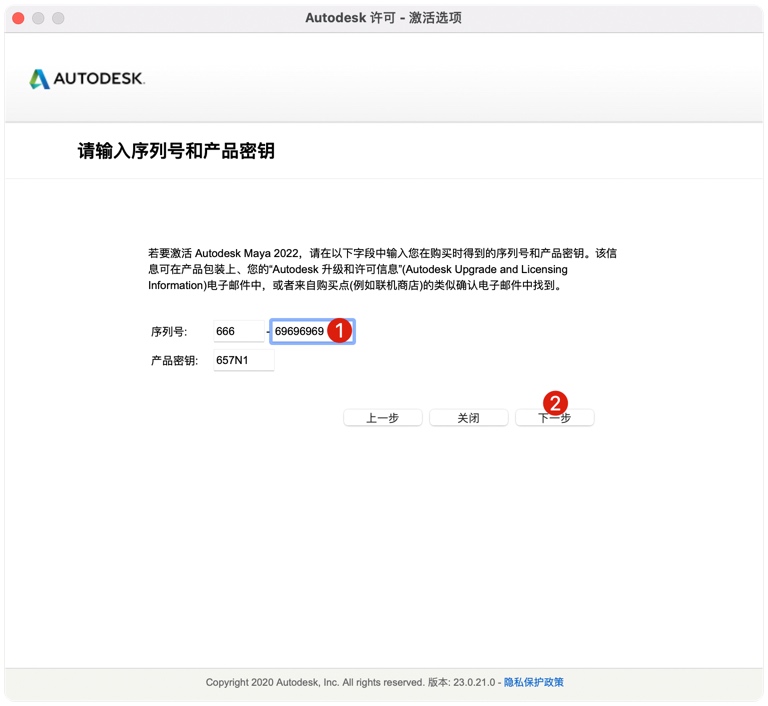Focus the serial number field showing 69696969

(300, 331)
